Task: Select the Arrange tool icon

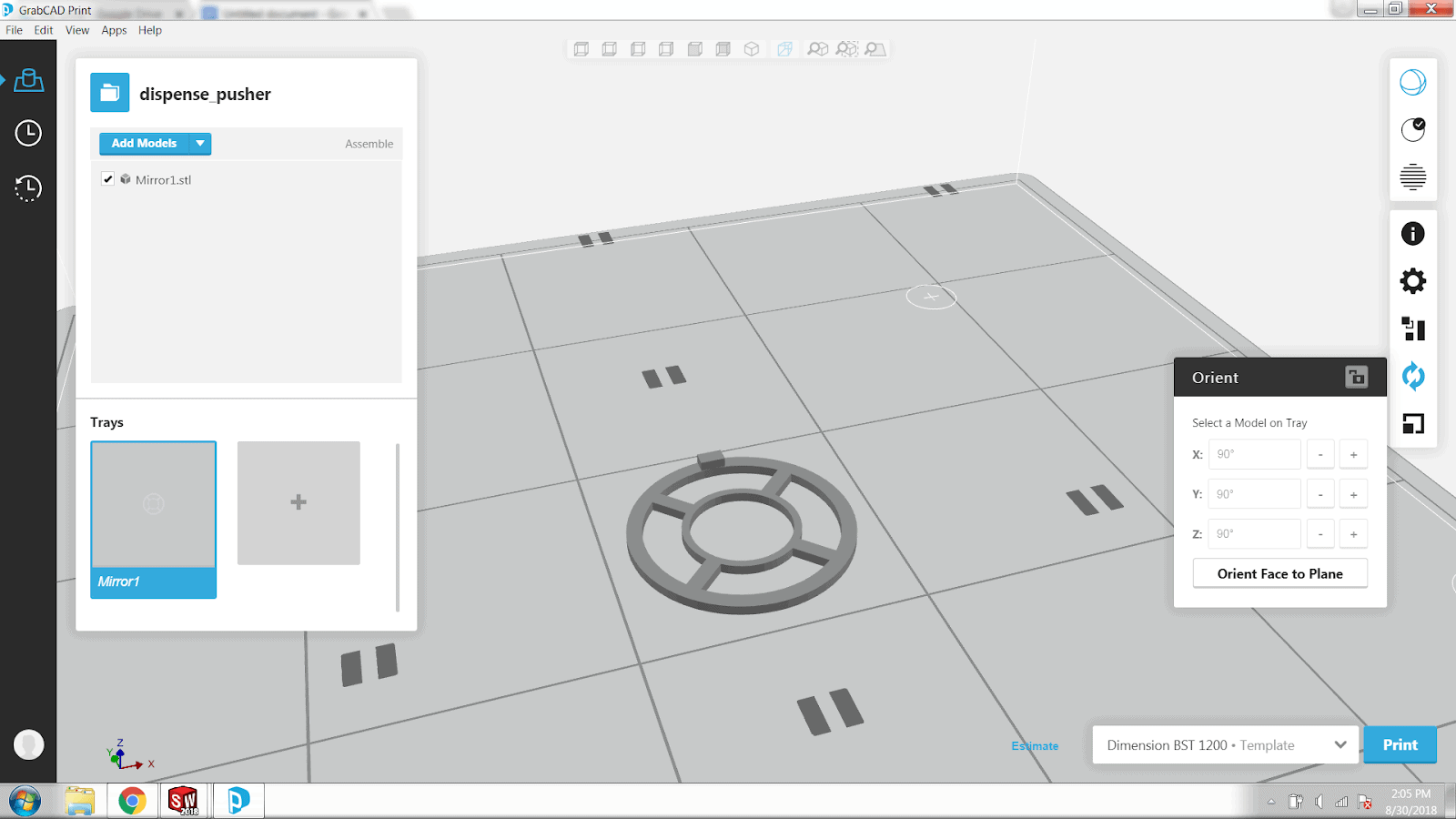Action: coord(1412,329)
